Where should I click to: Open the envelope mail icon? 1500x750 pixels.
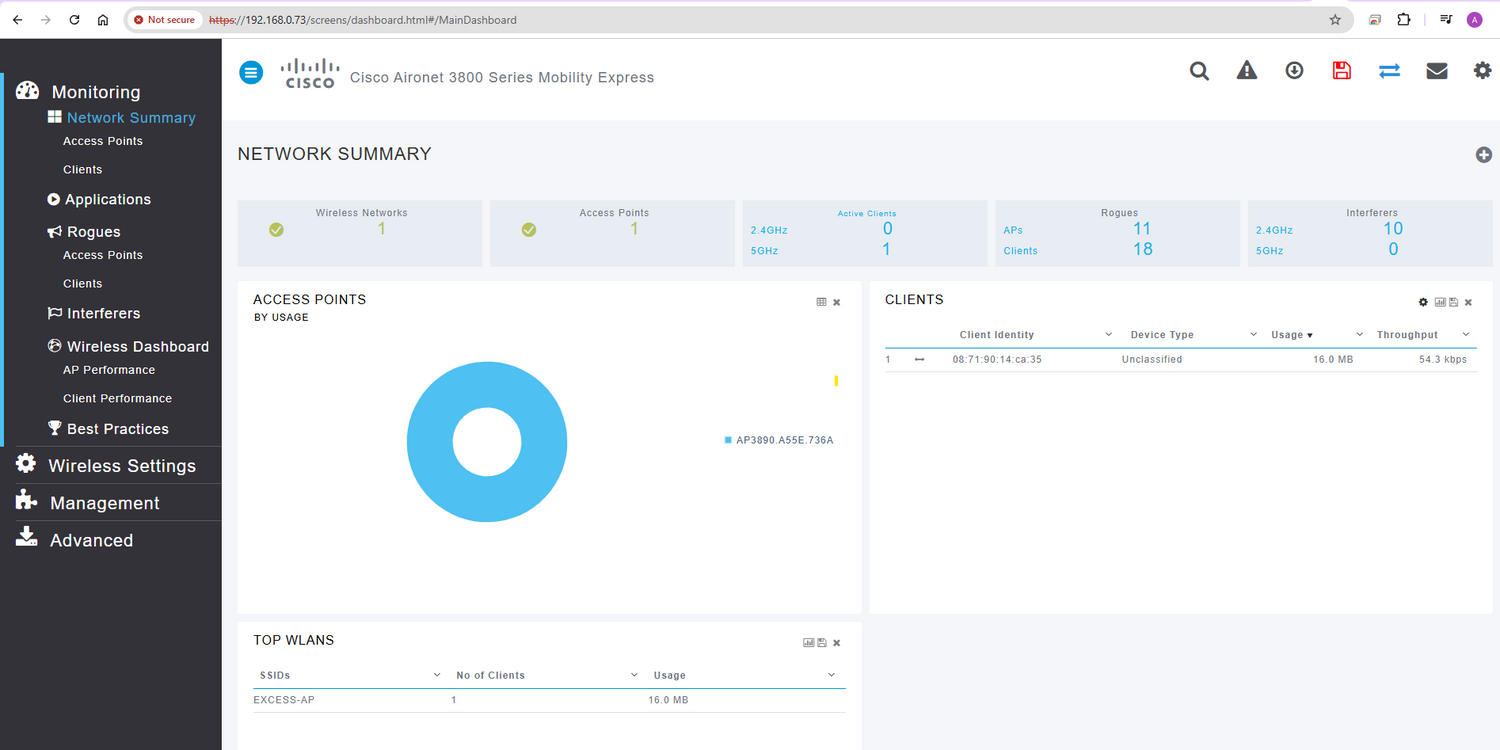coord(1437,71)
